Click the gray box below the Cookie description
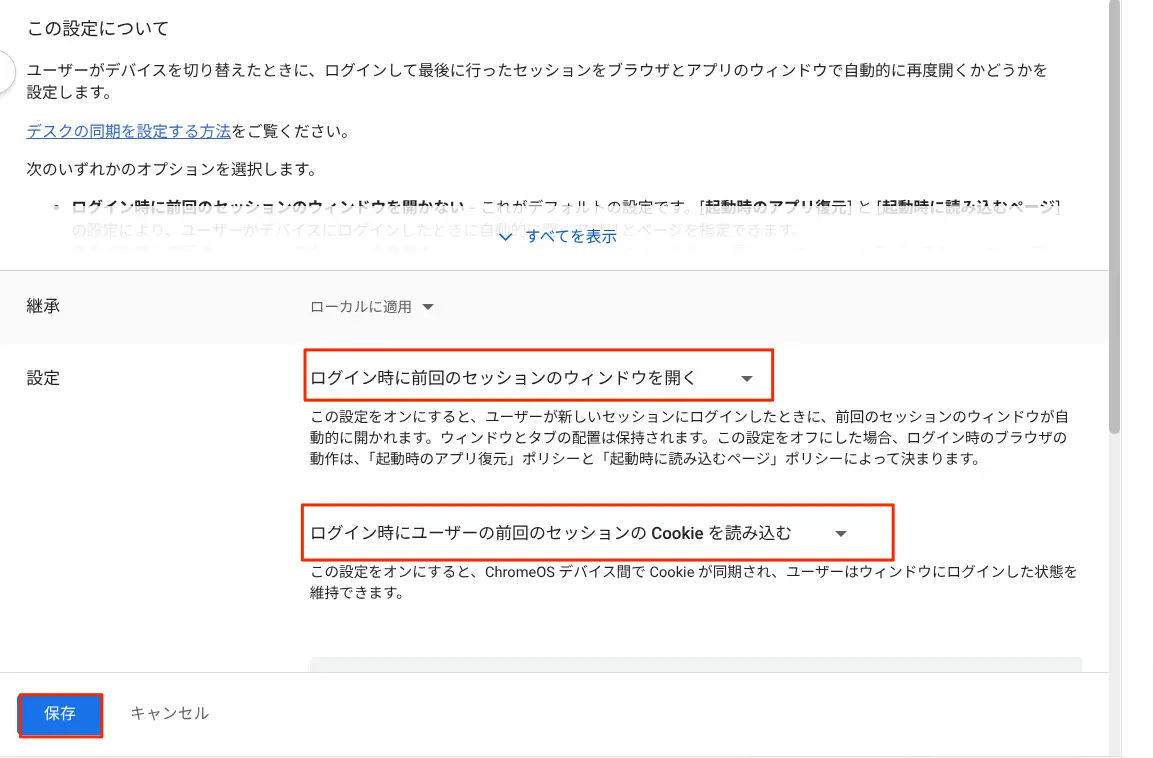The image size is (1153, 758). [695, 664]
